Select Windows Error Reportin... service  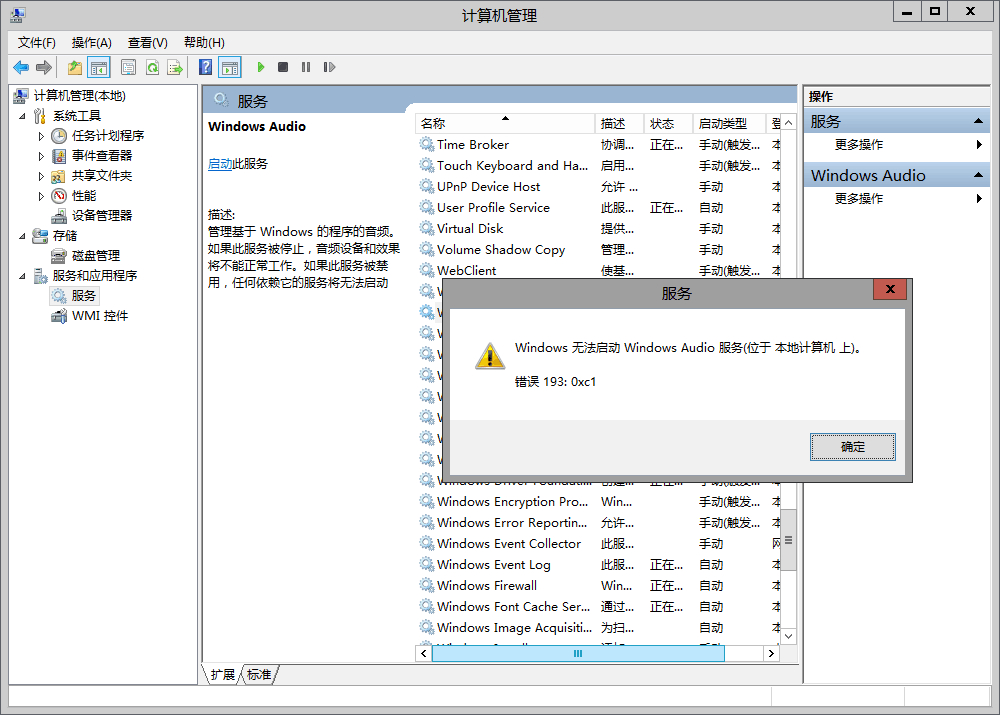coord(598,523)
